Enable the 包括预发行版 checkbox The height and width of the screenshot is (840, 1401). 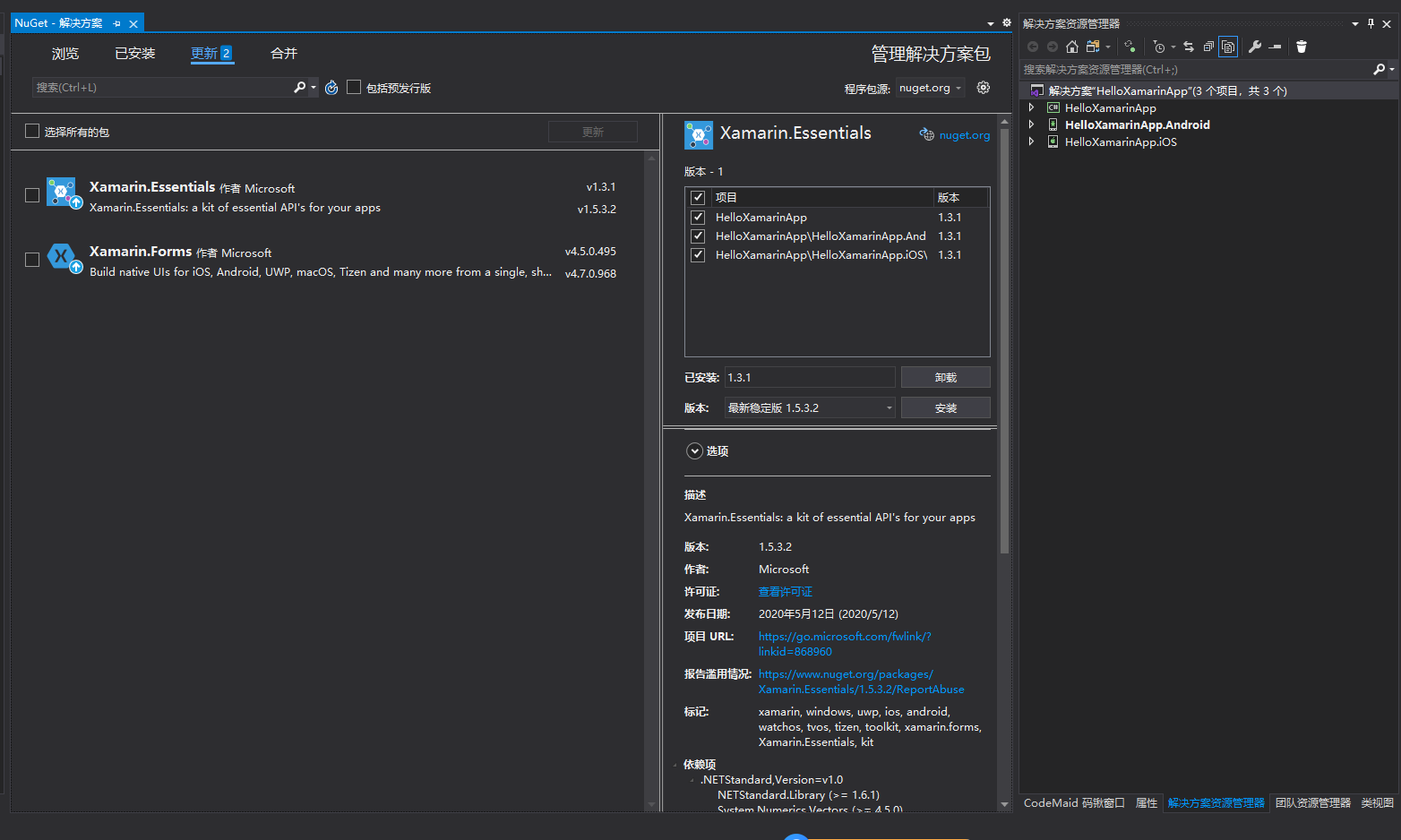pos(353,87)
